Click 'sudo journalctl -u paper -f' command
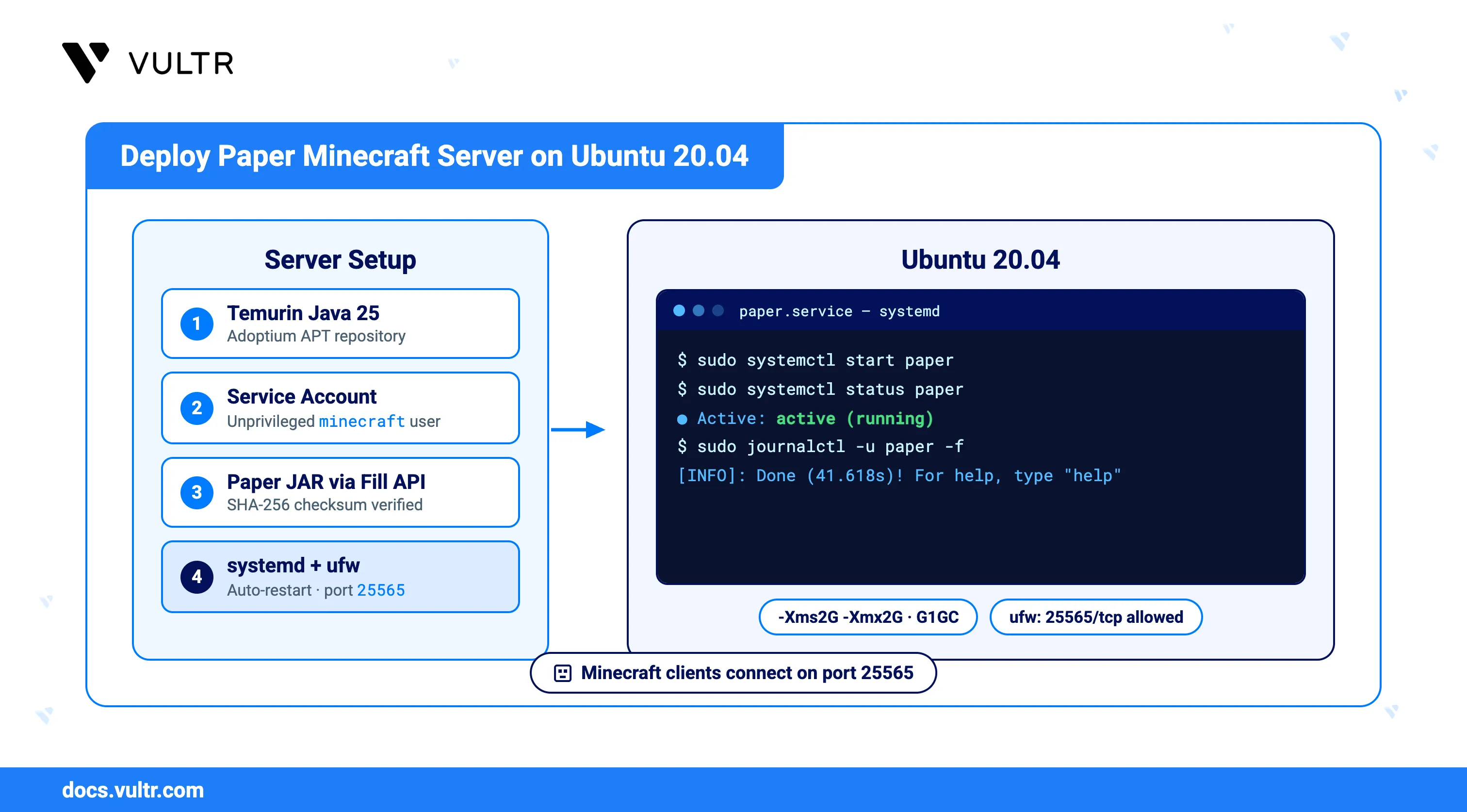 pyautogui.click(x=820, y=446)
